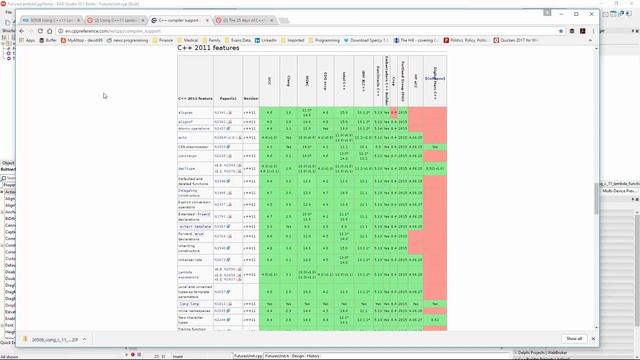
Task: Open the Medical bookmarks folder
Action: pos(187,40)
